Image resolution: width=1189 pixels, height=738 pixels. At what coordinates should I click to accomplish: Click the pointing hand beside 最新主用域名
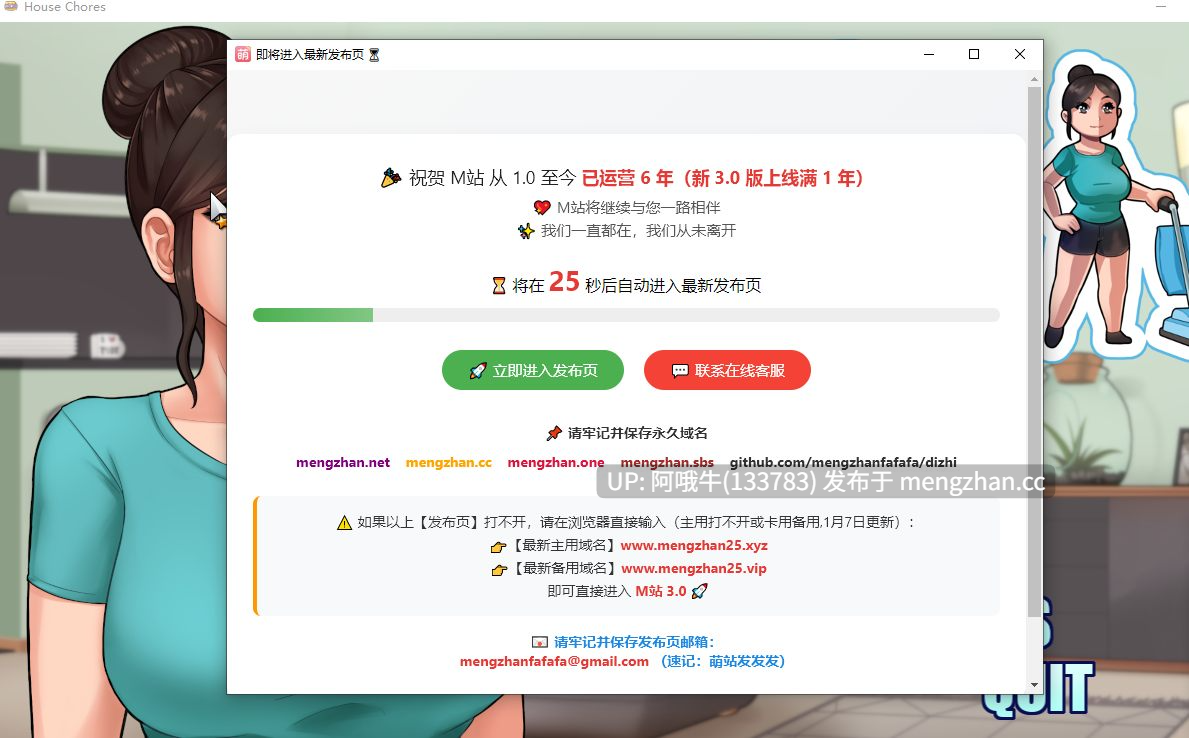coord(498,547)
